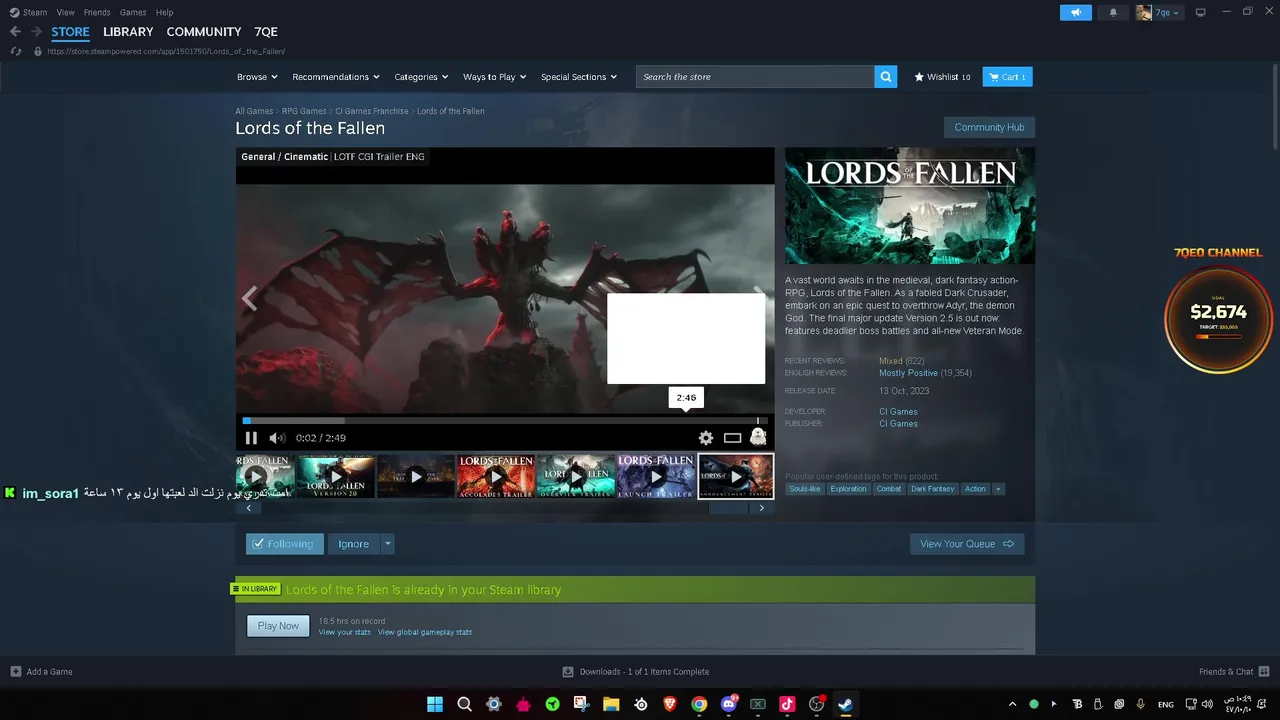The height and width of the screenshot is (720, 1280).
Task: Go back with Steam's left arrow
Action: coord(15,32)
